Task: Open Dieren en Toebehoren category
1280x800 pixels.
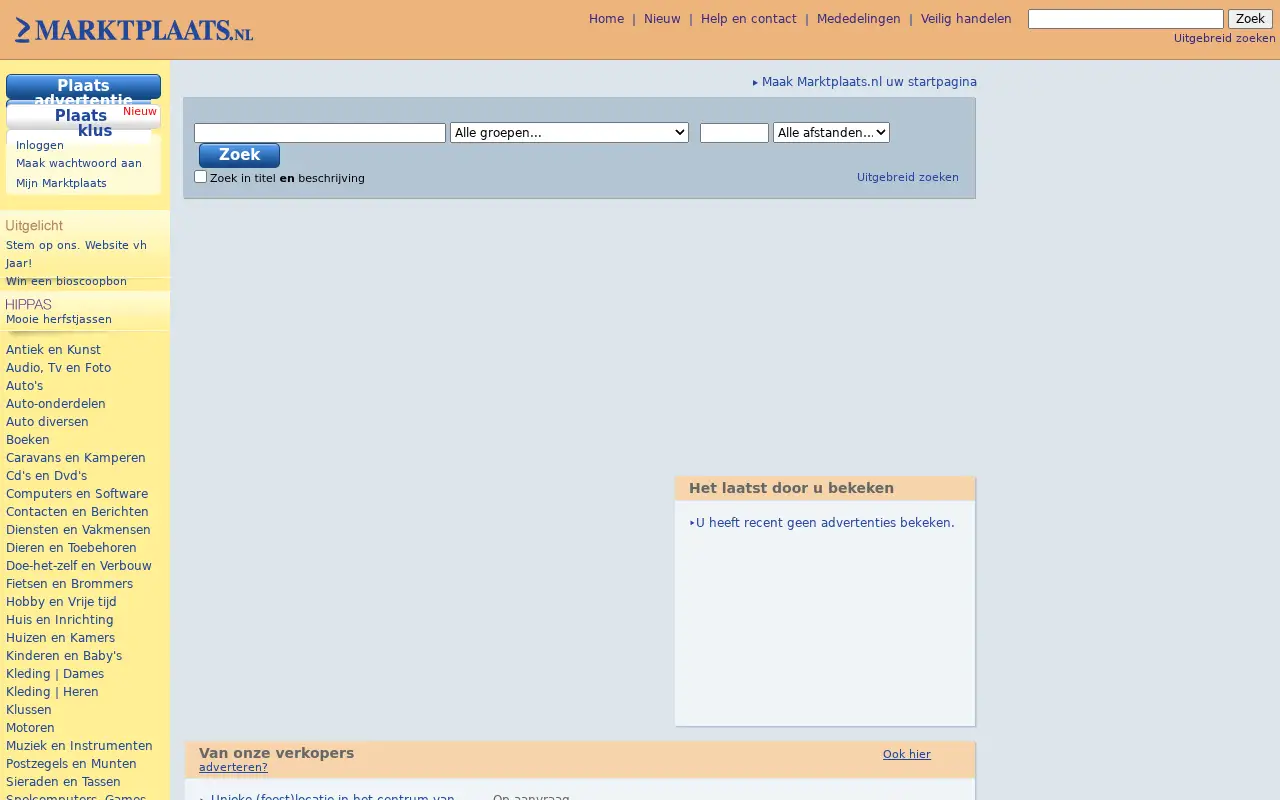Action: tap(71, 548)
